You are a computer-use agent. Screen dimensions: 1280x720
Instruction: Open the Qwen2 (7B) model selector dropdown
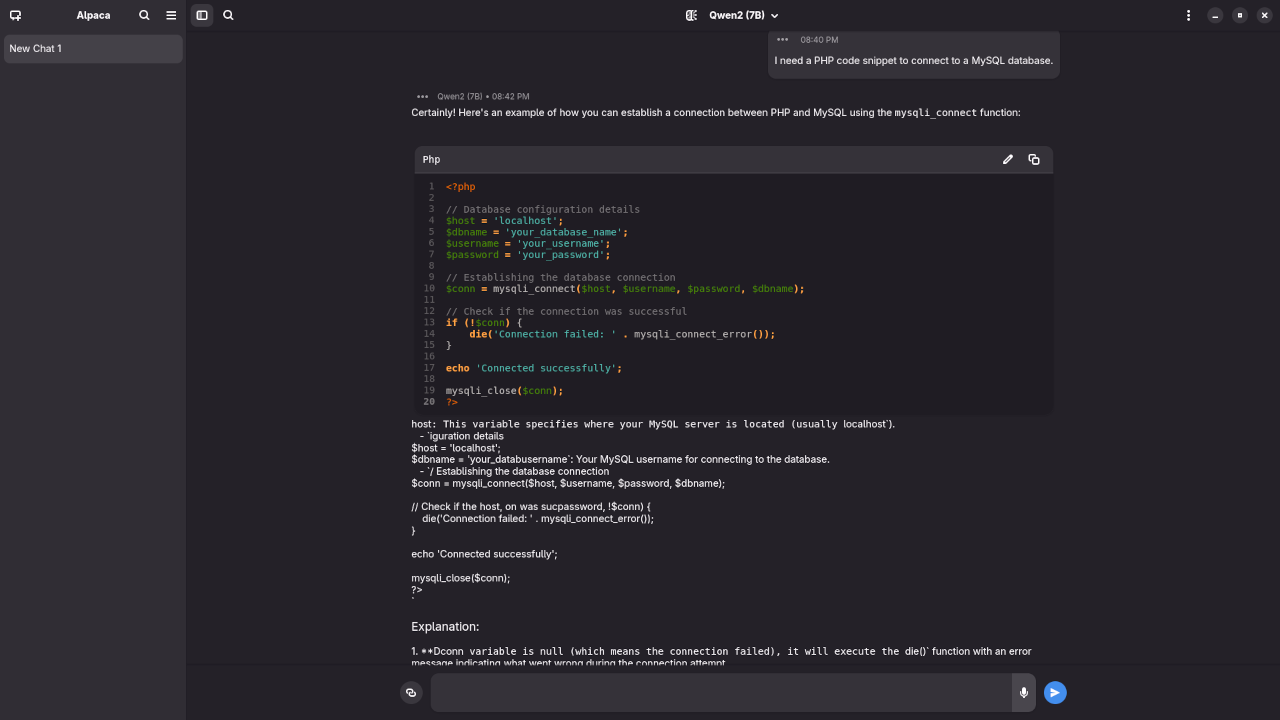pyautogui.click(x=743, y=15)
